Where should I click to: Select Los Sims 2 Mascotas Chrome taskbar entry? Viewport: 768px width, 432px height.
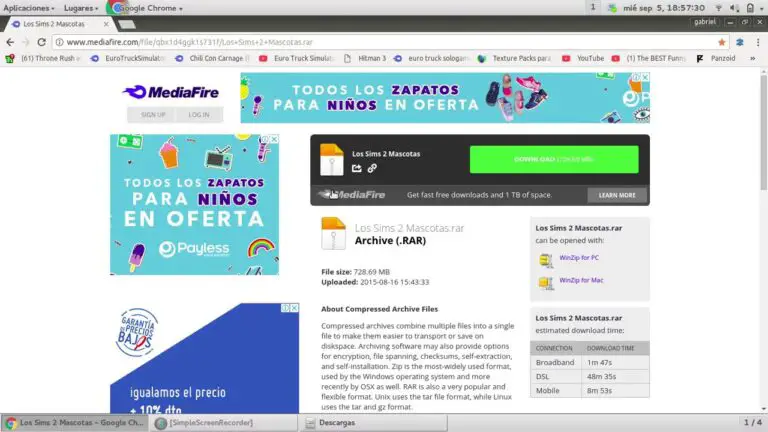(74, 423)
